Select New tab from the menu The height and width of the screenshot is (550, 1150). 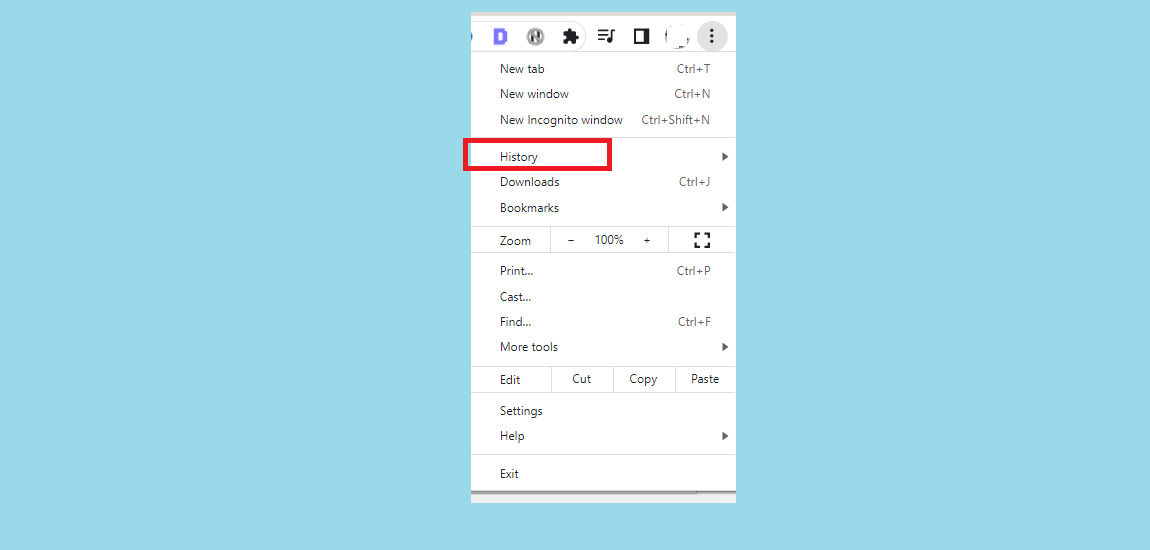point(603,69)
